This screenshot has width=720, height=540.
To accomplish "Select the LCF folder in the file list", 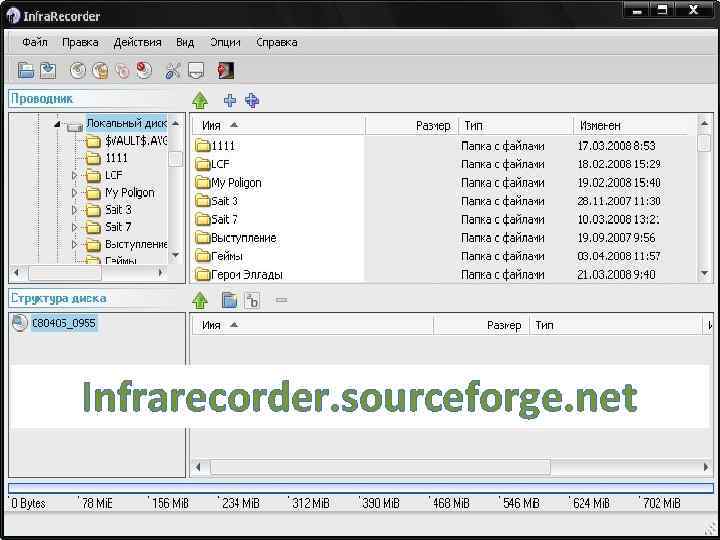I will [x=220, y=164].
